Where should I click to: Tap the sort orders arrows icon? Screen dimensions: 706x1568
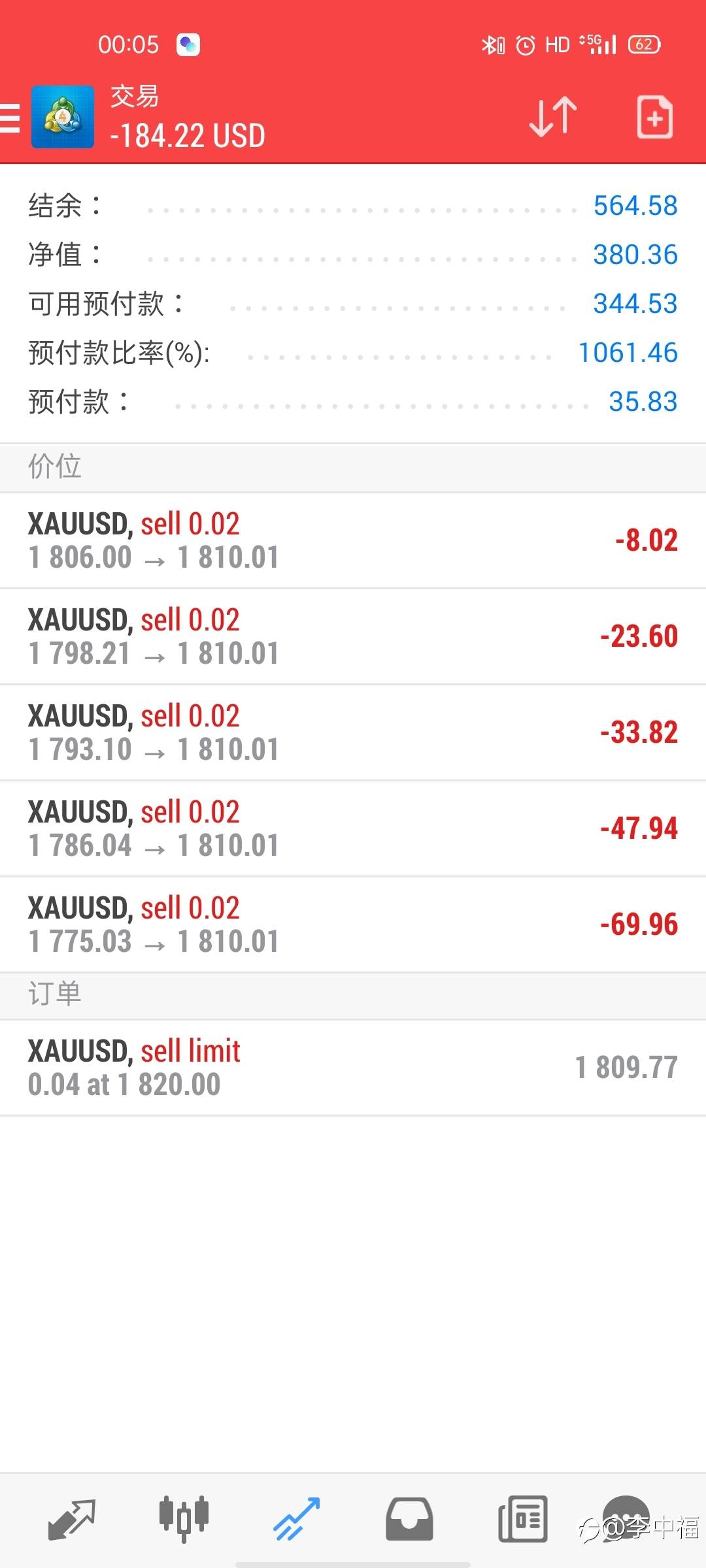click(553, 118)
